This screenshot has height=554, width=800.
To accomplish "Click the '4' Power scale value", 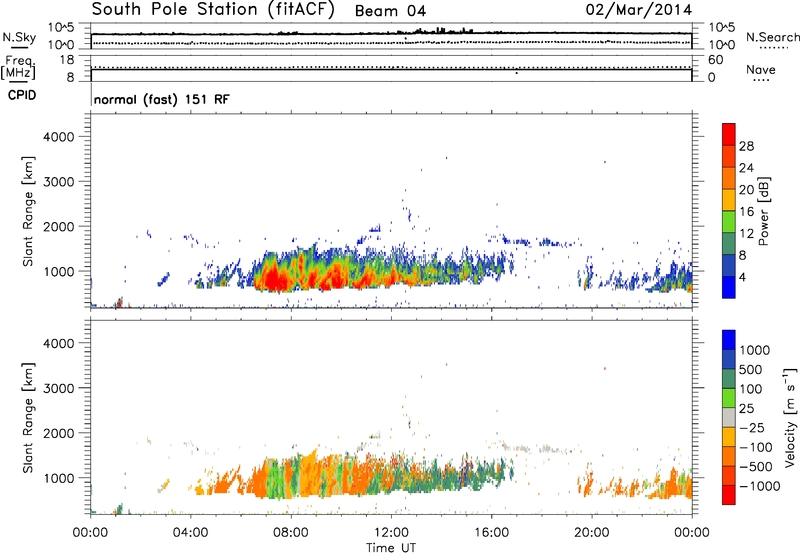I will tap(742, 277).
